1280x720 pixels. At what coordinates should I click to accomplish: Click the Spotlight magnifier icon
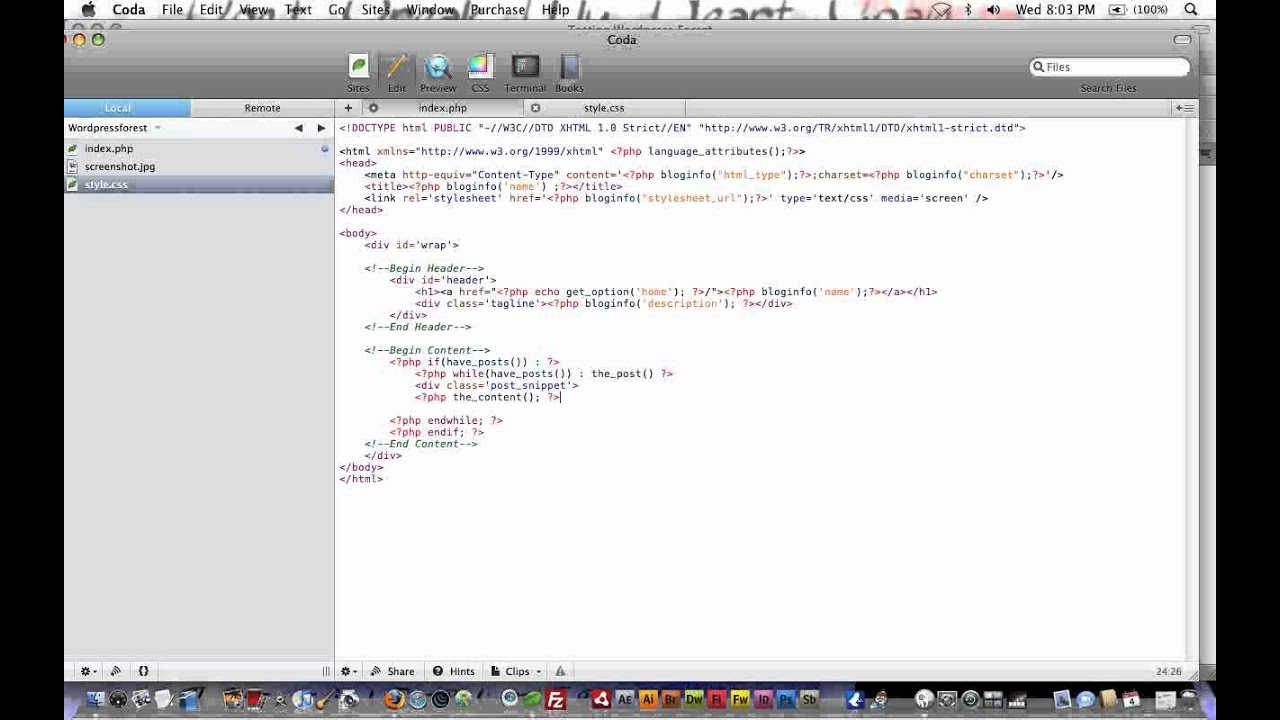[x=1190, y=9]
